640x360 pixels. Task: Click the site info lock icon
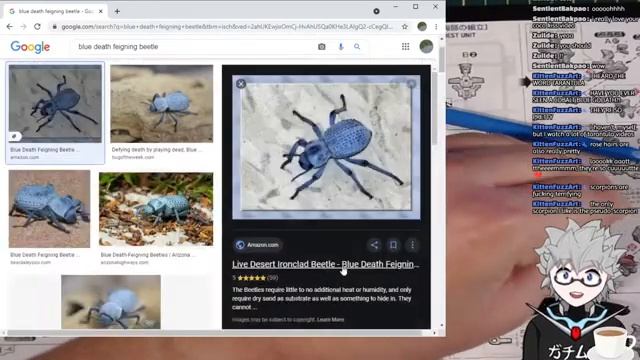pos(54,27)
